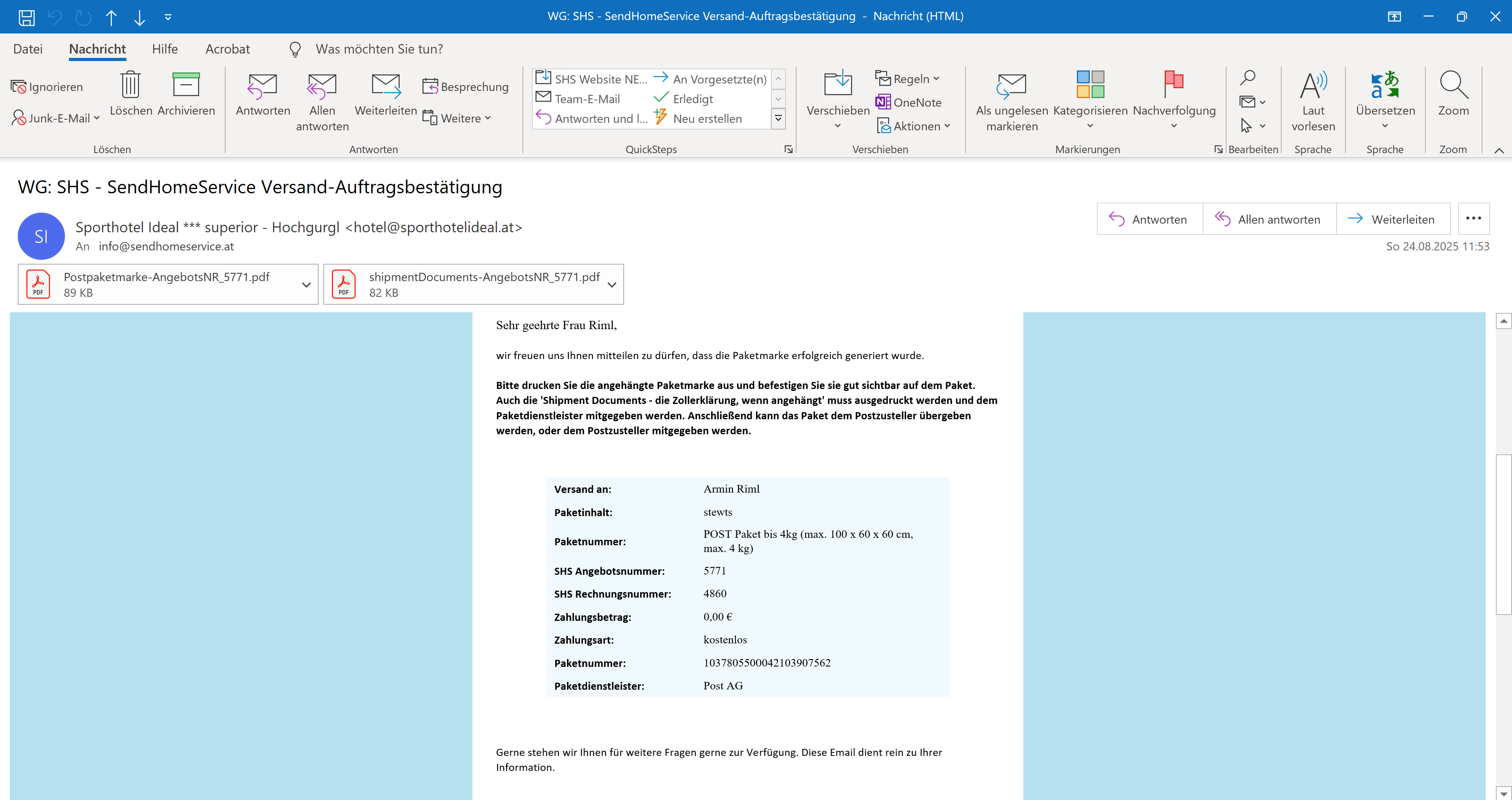This screenshot has width=1512, height=800.
Task: Click the message body scrollbar down arrow
Action: (1503, 793)
